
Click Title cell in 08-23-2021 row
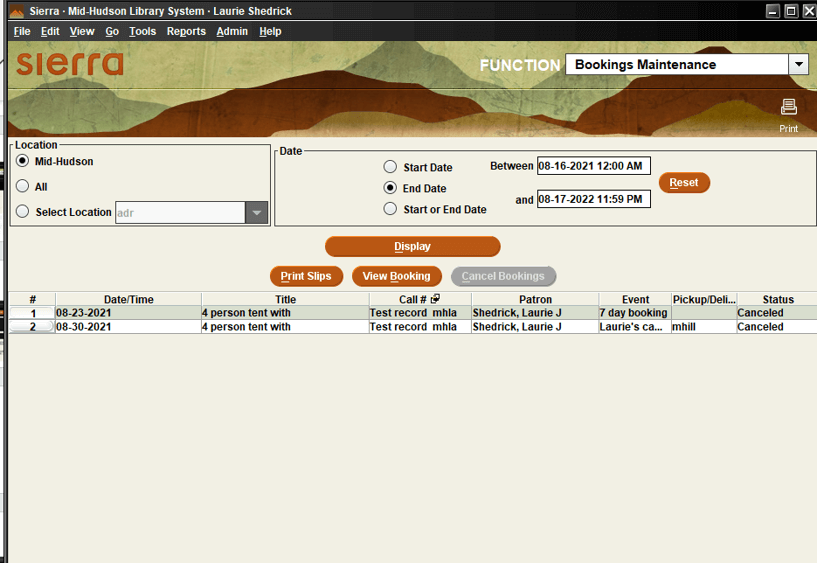(286, 312)
